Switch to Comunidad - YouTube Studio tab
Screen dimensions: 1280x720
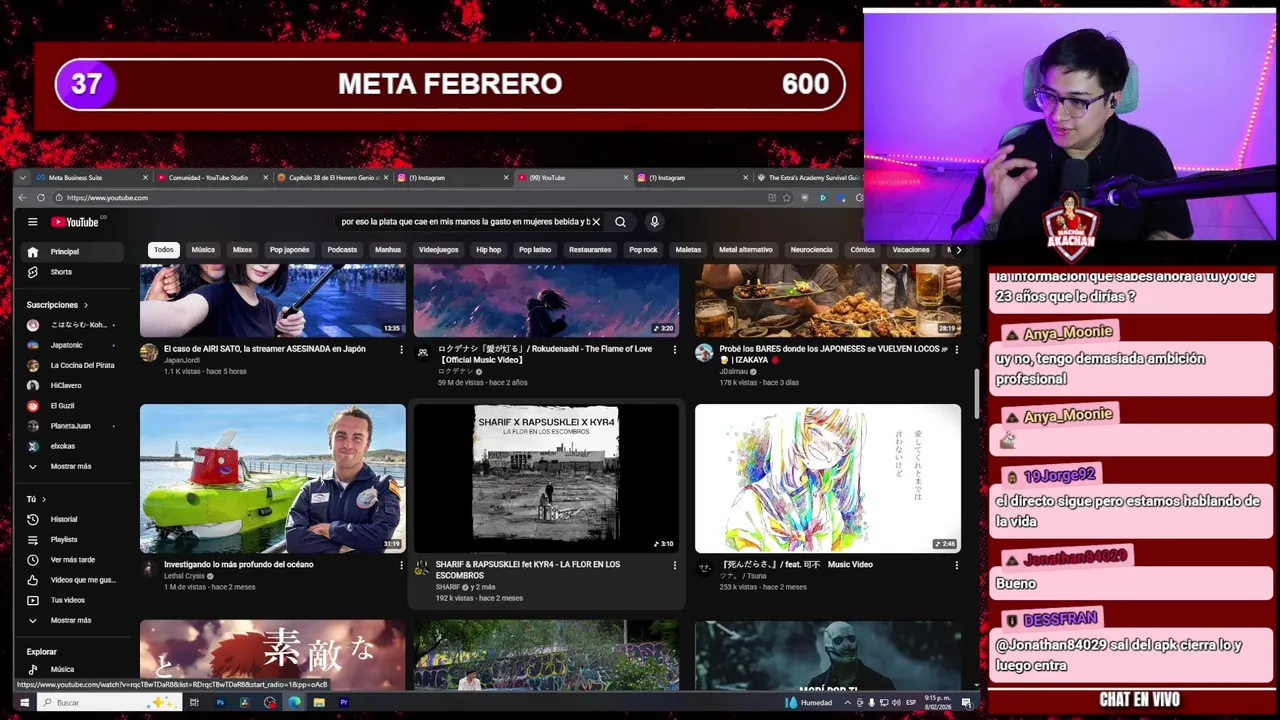click(212, 178)
